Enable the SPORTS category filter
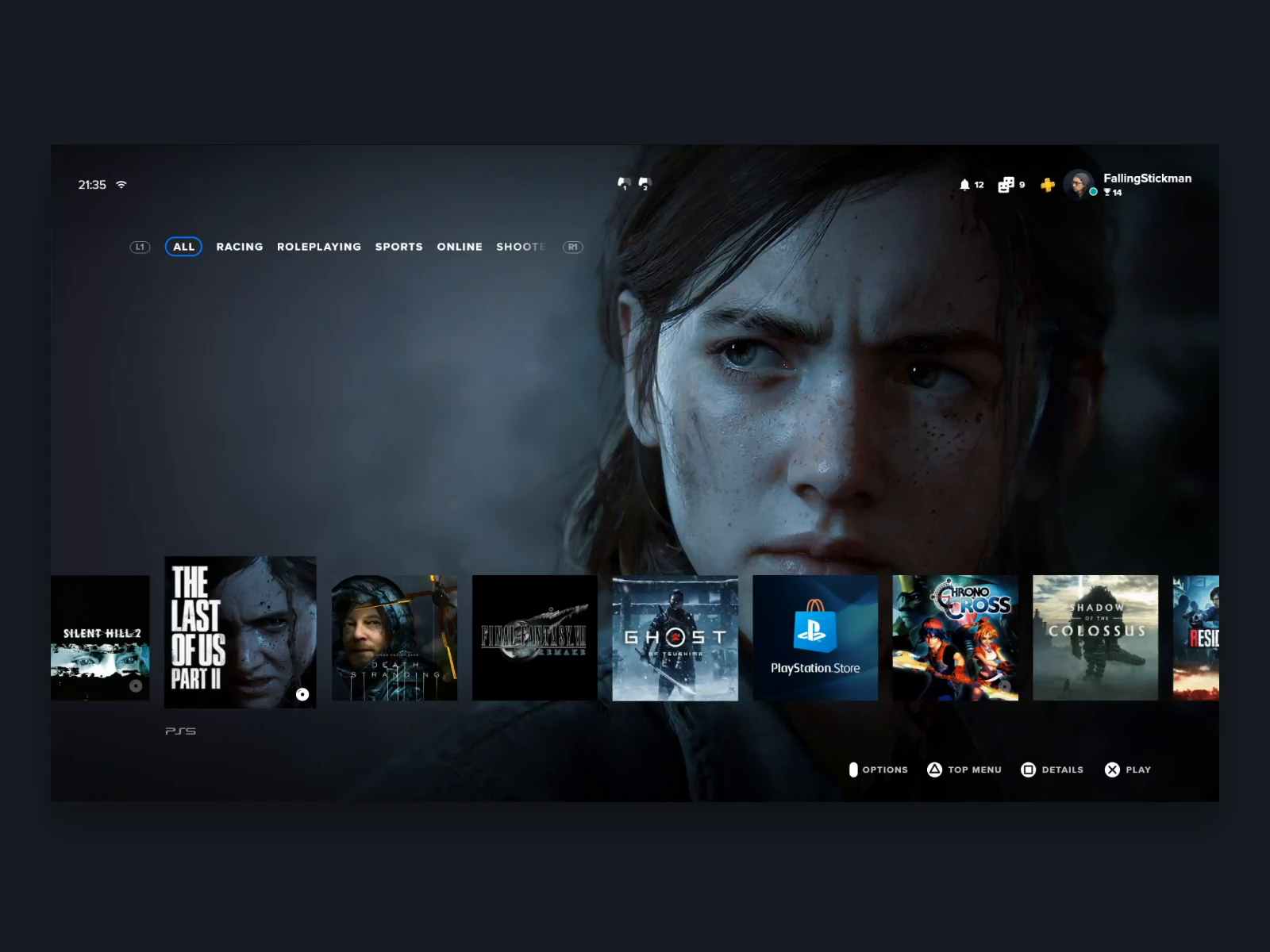The image size is (1270, 952). (x=399, y=247)
